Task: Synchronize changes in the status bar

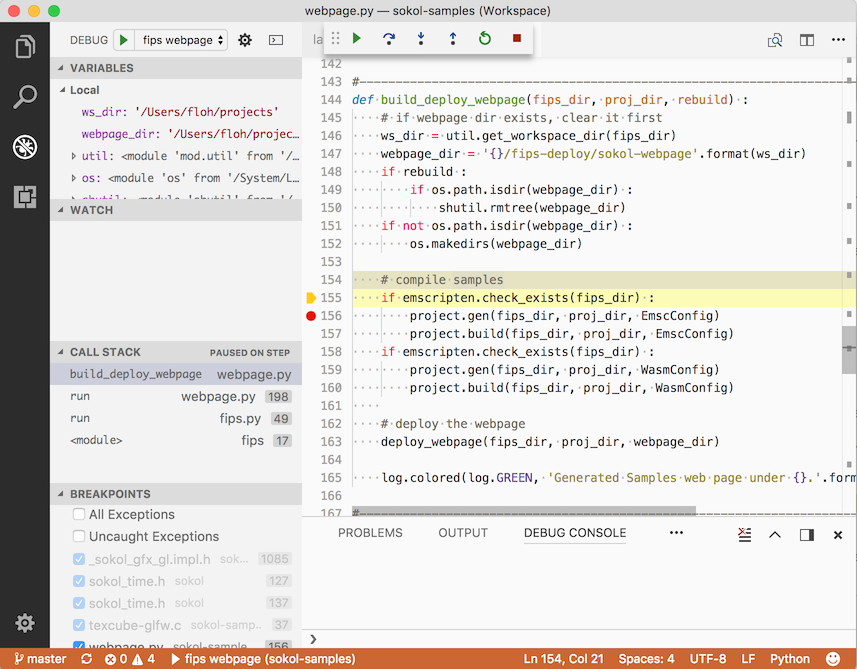Action: tap(86, 659)
